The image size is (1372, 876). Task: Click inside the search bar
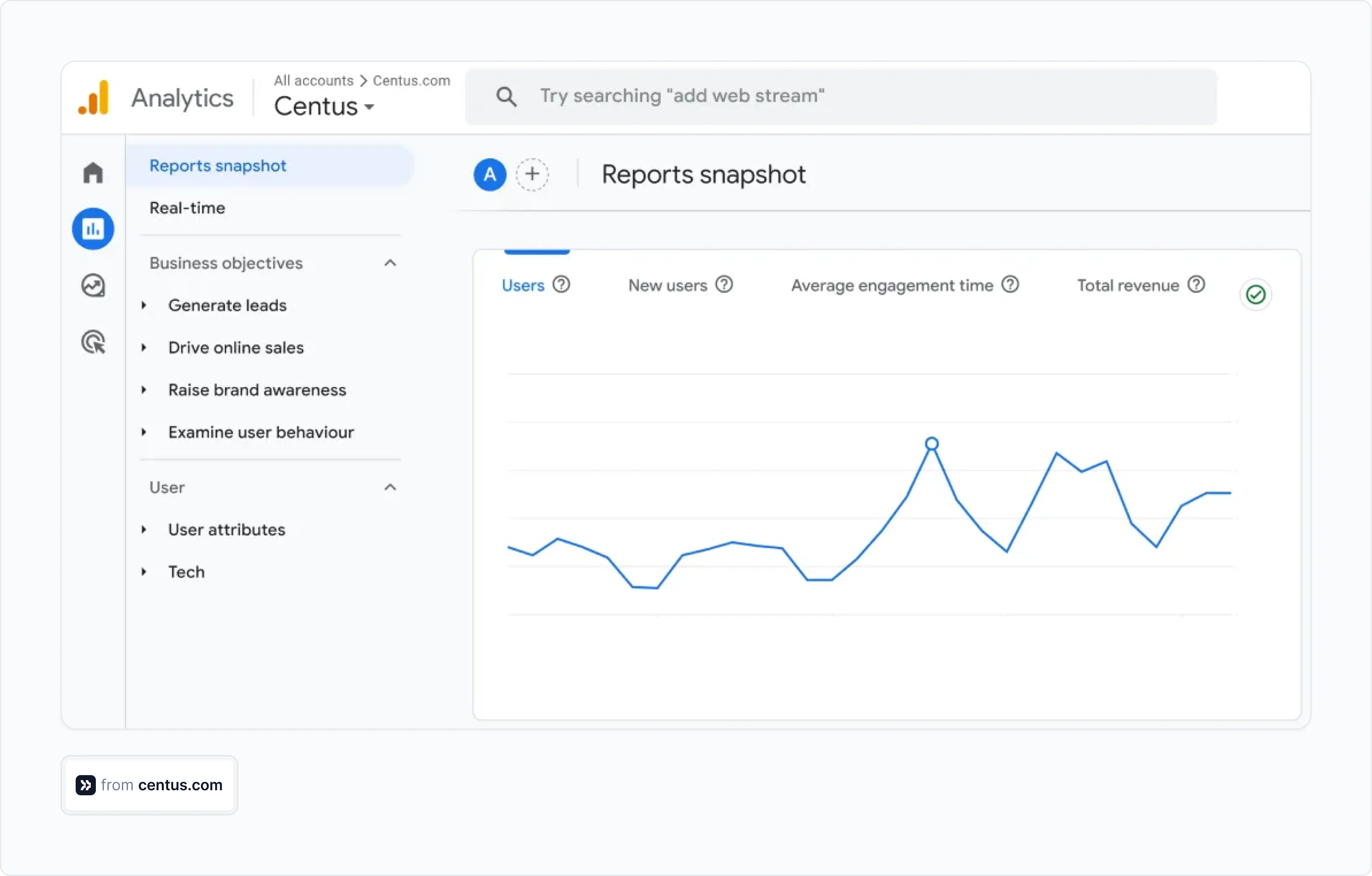point(798,96)
